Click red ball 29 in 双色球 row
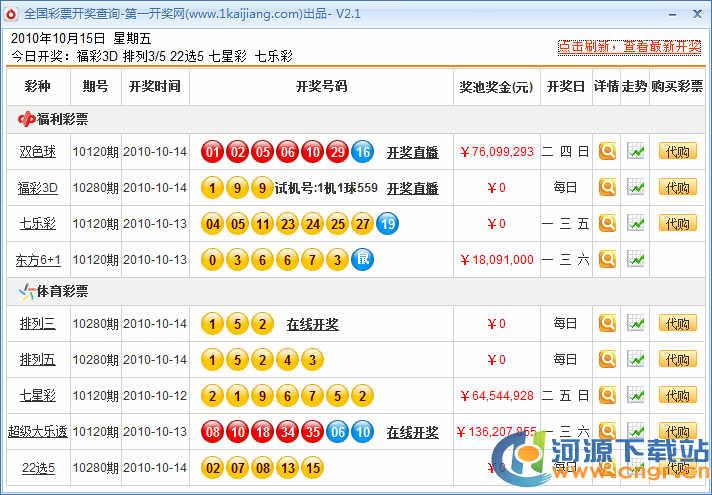The width and height of the screenshot is (712, 495). [x=337, y=152]
